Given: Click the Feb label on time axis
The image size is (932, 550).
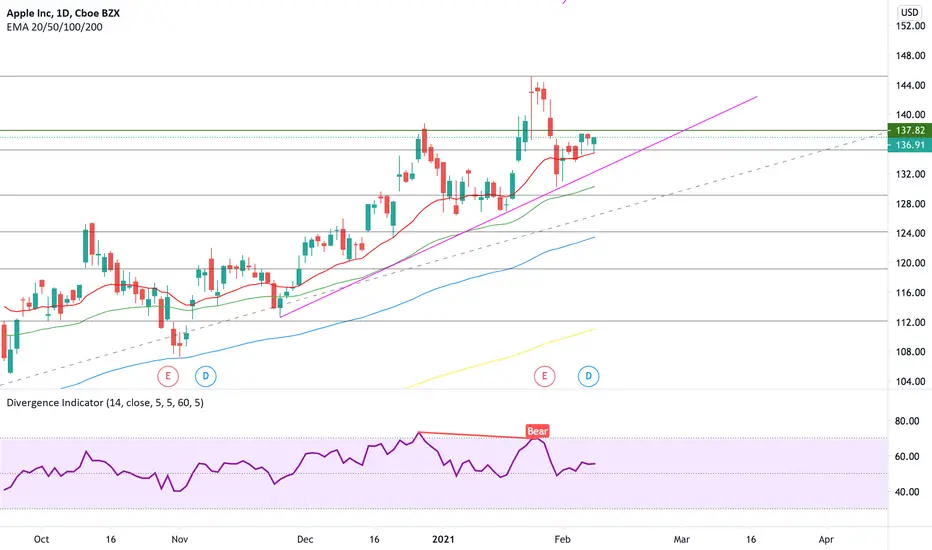Looking at the screenshot, I should (562, 539).
